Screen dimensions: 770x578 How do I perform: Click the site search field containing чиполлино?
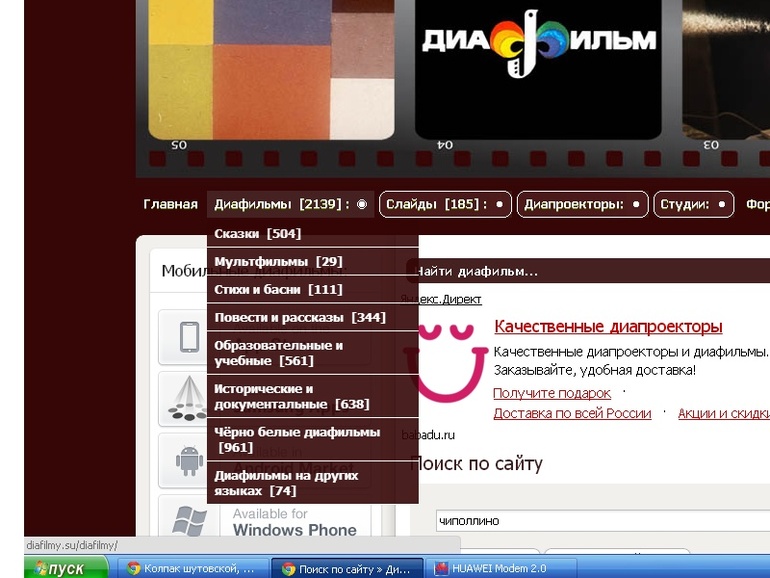pyautogui.click(x=603, y=521)
